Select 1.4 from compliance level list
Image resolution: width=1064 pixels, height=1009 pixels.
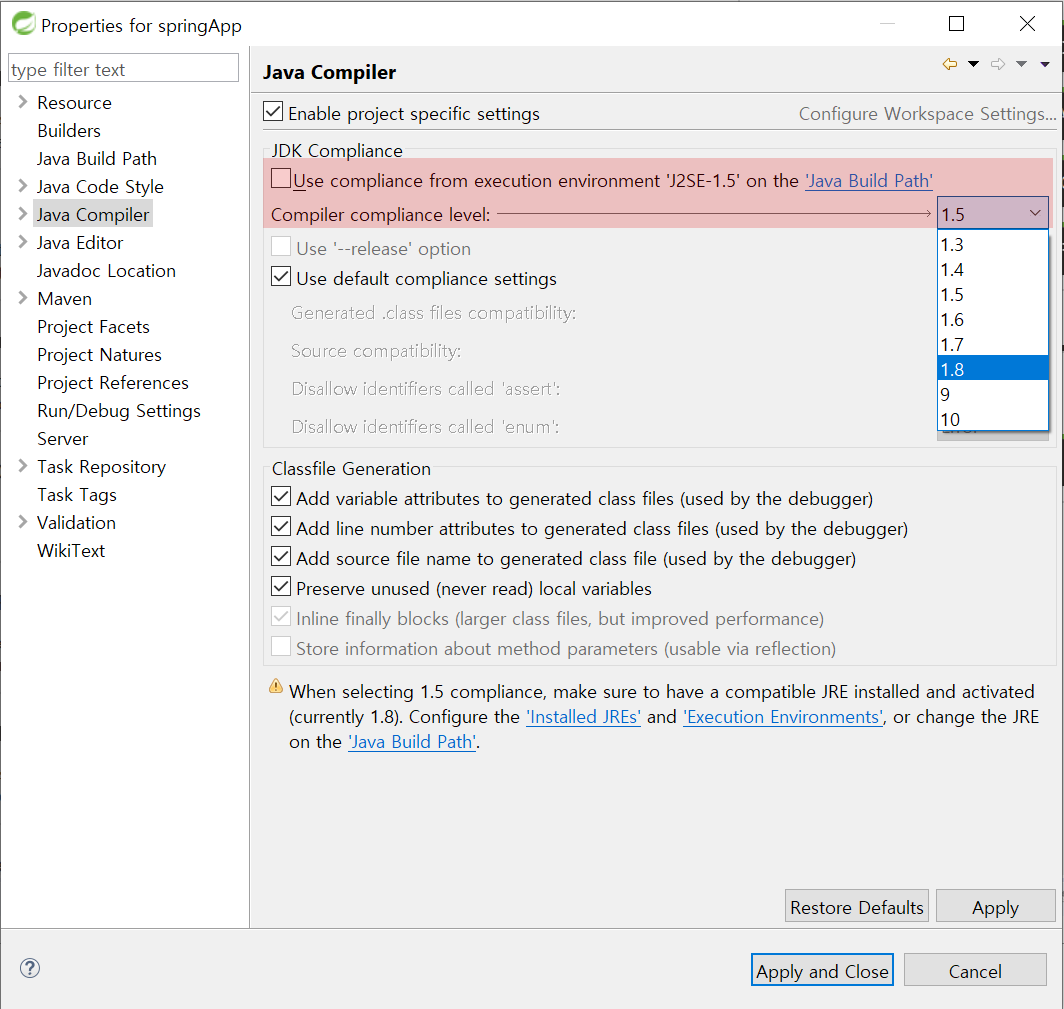click(993, 269)
